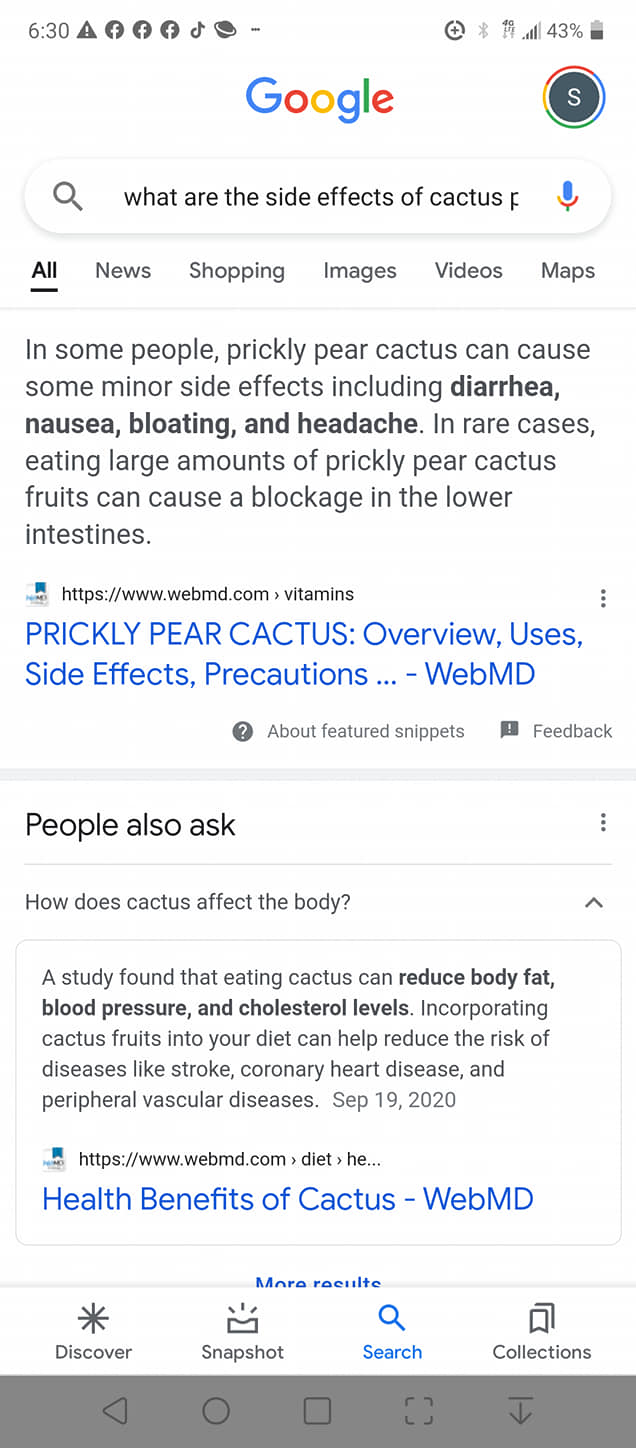The width and height of the screenshot is (636, 1448).
Task: Open the Discover asterisk icon
Action: point(93,1319)
